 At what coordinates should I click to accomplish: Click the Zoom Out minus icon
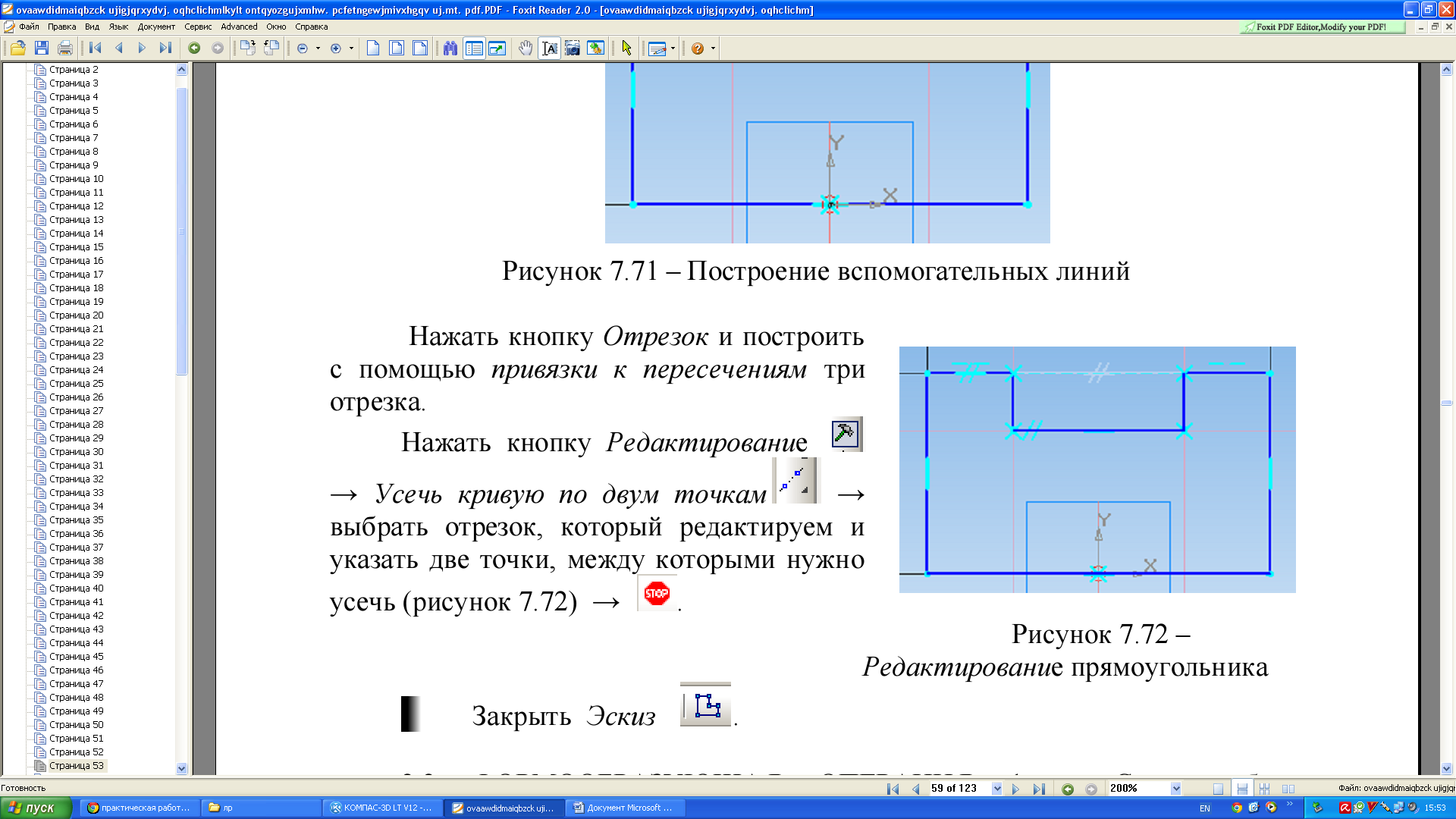[303, 48]
